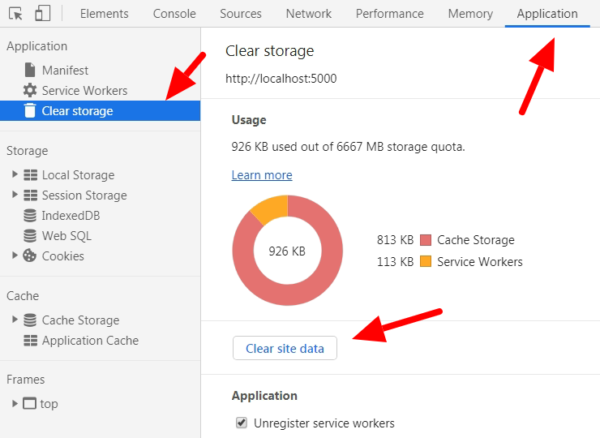Screen dimensions: 600x438
Task: Toggle the device toolbar icon
Action: (43, 14)
